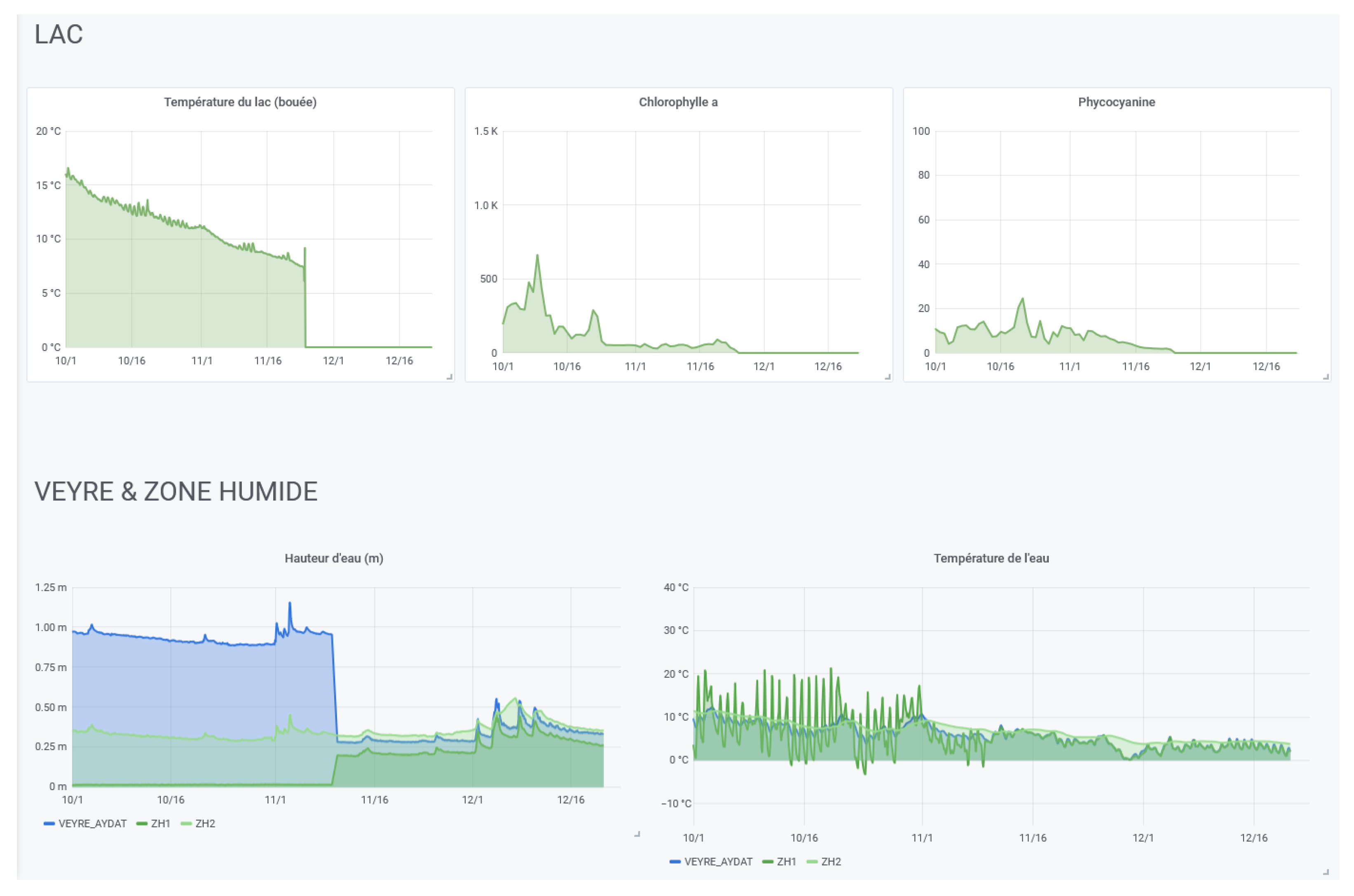Click the 30 °C axis label in Température de l'eau
The image size is (1354, 896).
676,630
